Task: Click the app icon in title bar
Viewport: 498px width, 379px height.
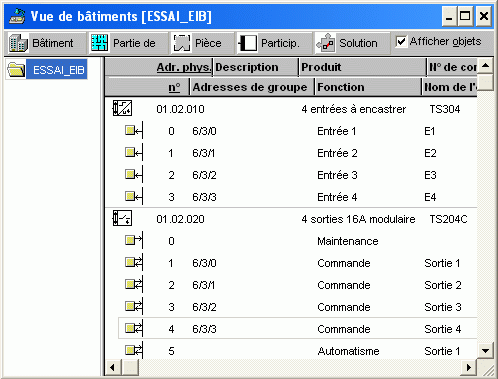Action: [x=17, y=16]
